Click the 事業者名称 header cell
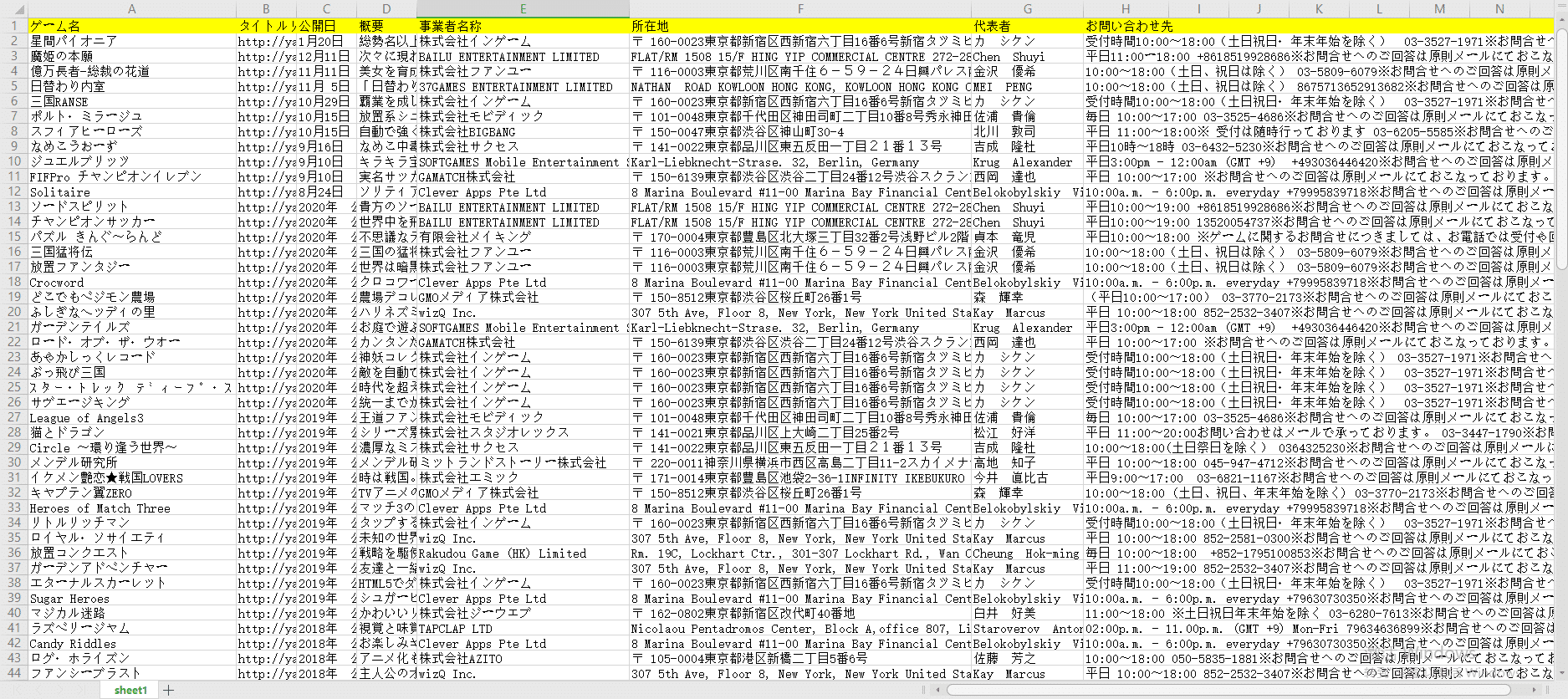The height and width of the screenshot is (699, 1568). coord(523,26)
